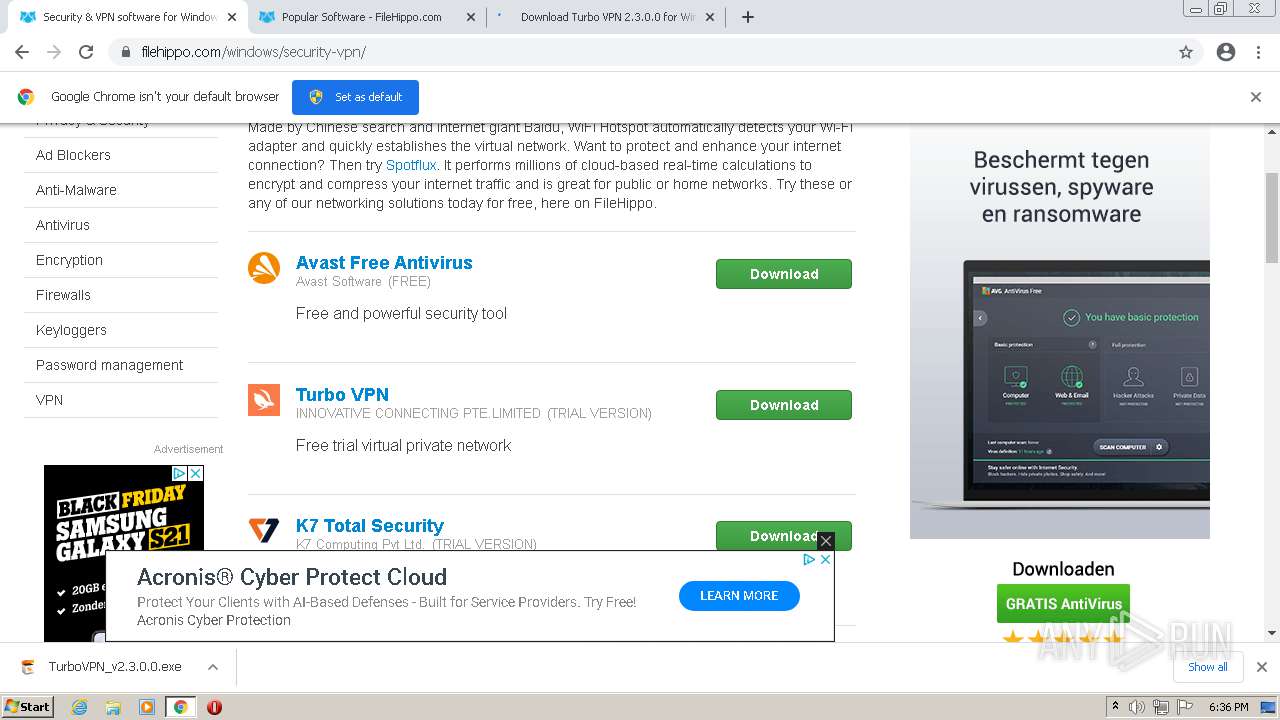Viewport: 1280px width, 720px height.
Task: Click the address bar URL
Action: pyautogui.click(x=254, y=52)
